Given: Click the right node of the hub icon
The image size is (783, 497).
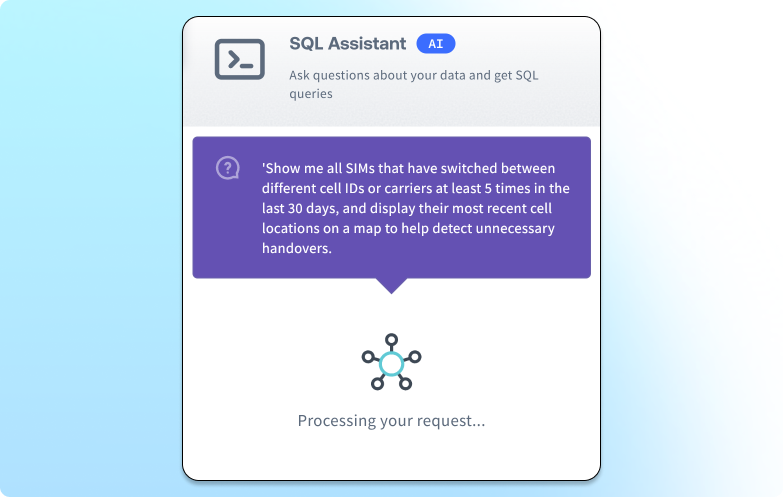Looking at the screenshot, I should (x=416, y=356).
